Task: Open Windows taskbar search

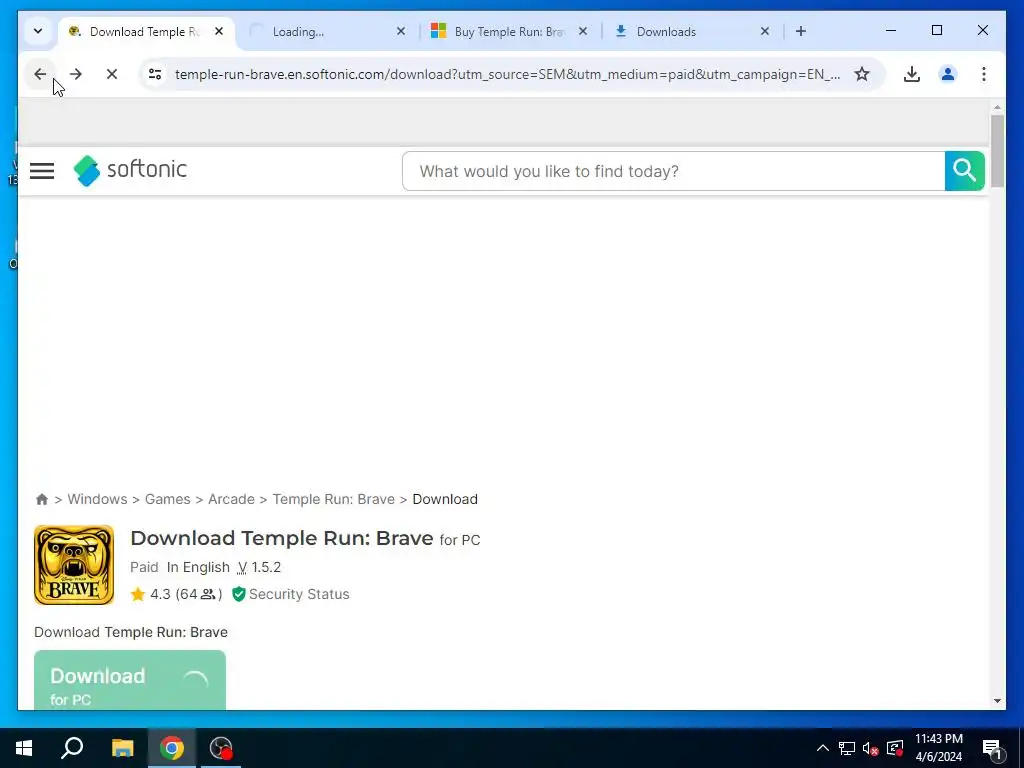Action: 72,748
